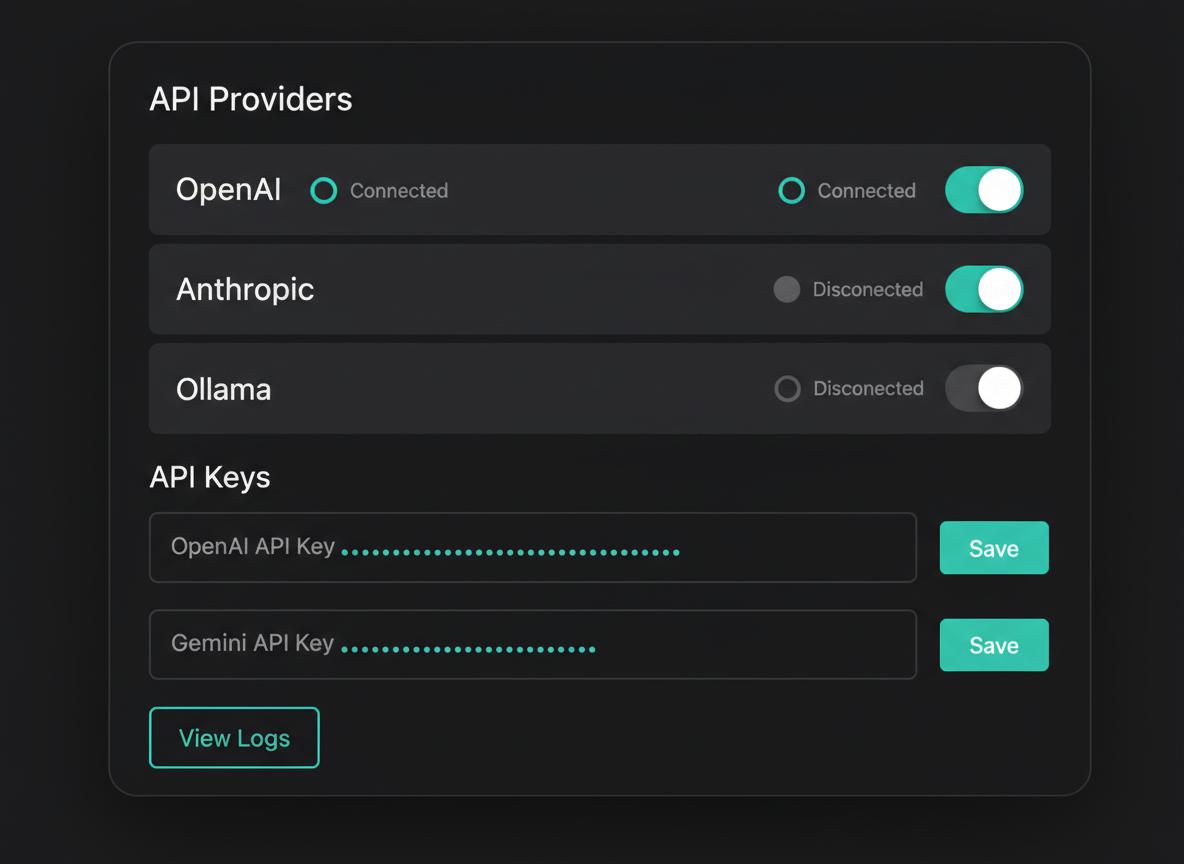
Task: Click the Gemini API Key input field
Action: (x=533, y=644)
